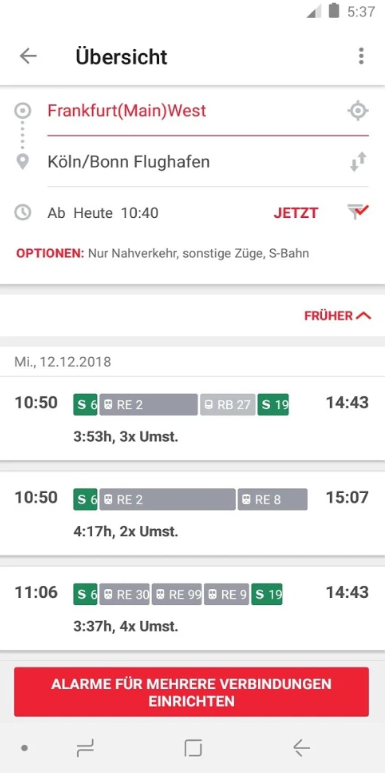Tap Alarme für mehrere Verbindungen einrichten
Screen dimensions: 385x773
coord(191,692)
